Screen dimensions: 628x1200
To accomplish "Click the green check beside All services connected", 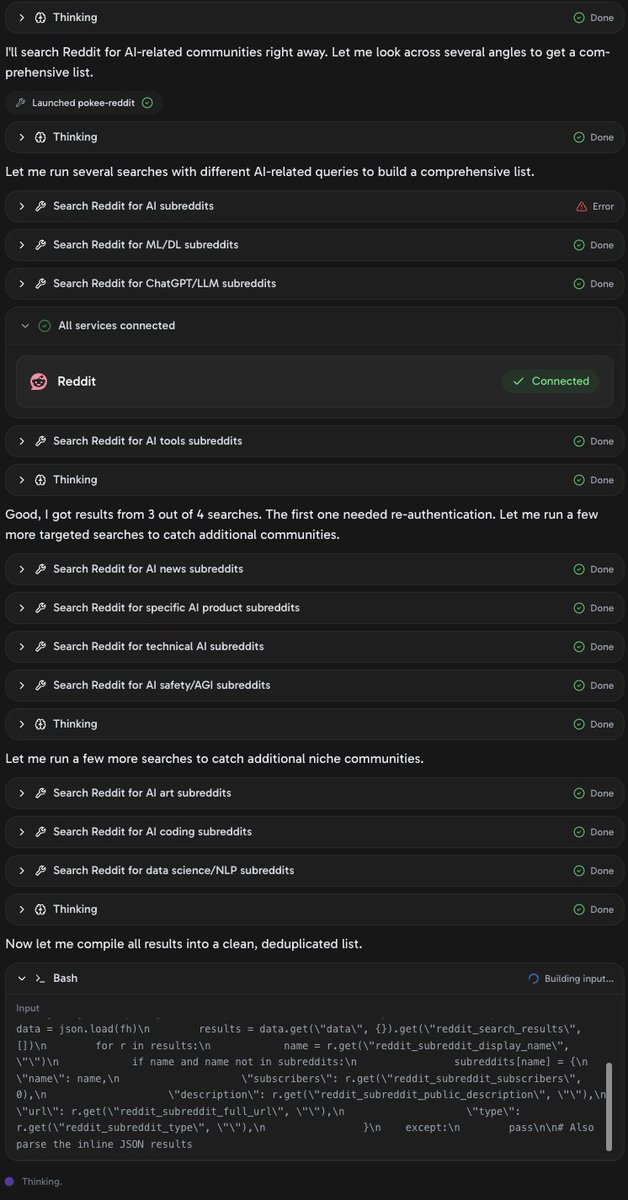I will (x=44, y=326).
